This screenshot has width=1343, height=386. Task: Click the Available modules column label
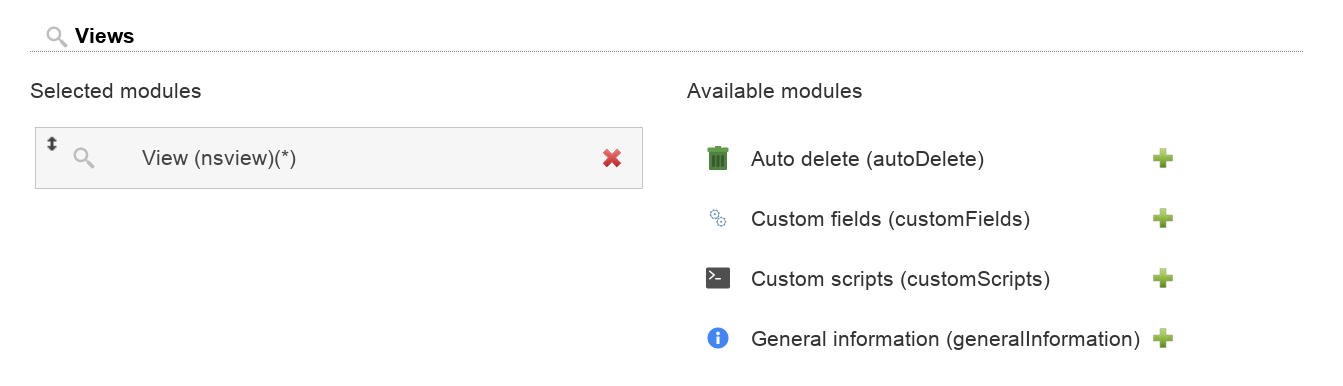(774, 91)
